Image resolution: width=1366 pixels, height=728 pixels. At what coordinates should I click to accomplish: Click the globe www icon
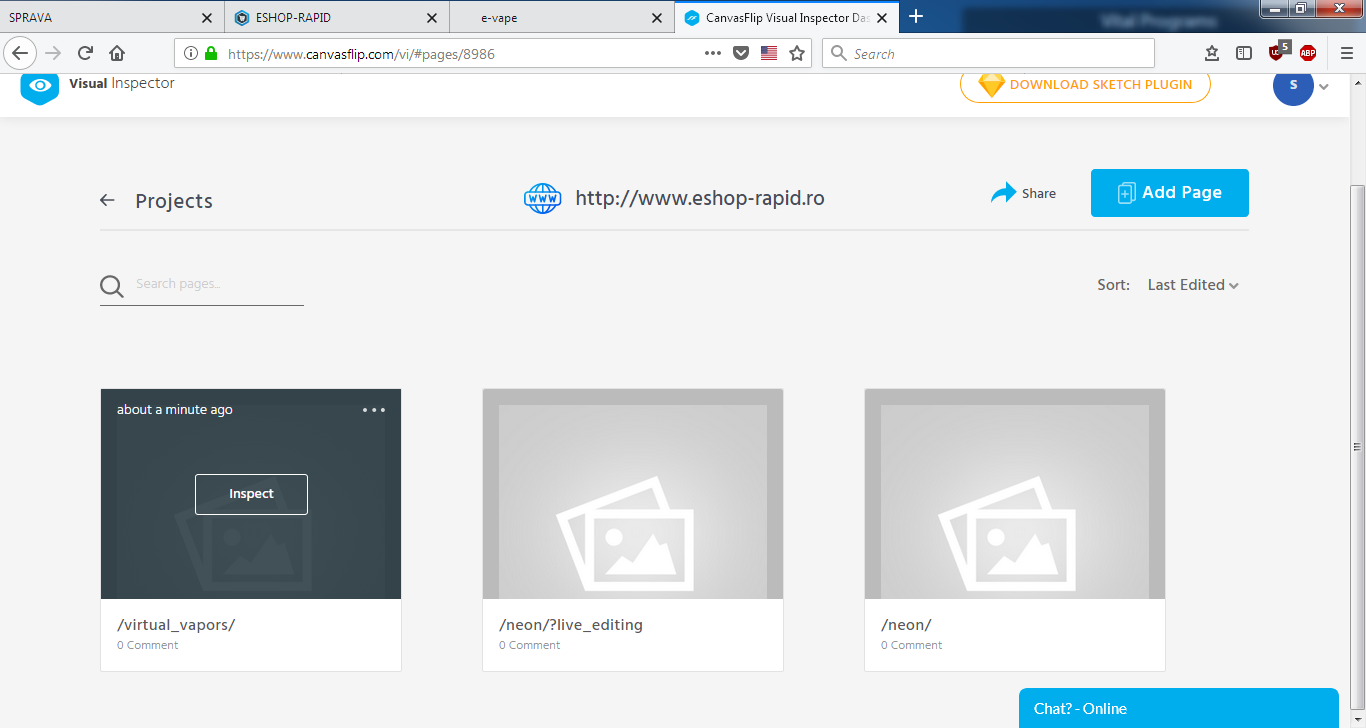click(x=543, y=198)
